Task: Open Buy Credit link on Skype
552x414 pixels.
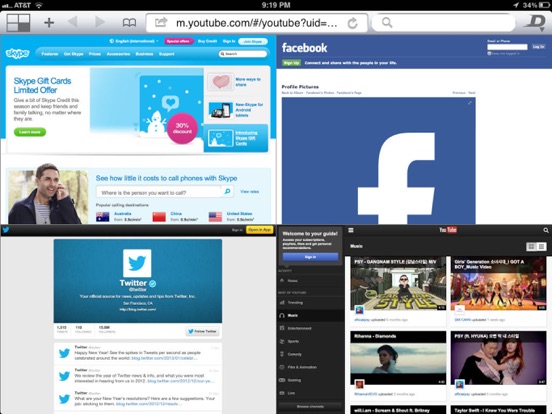Action: tap(207, 41)
